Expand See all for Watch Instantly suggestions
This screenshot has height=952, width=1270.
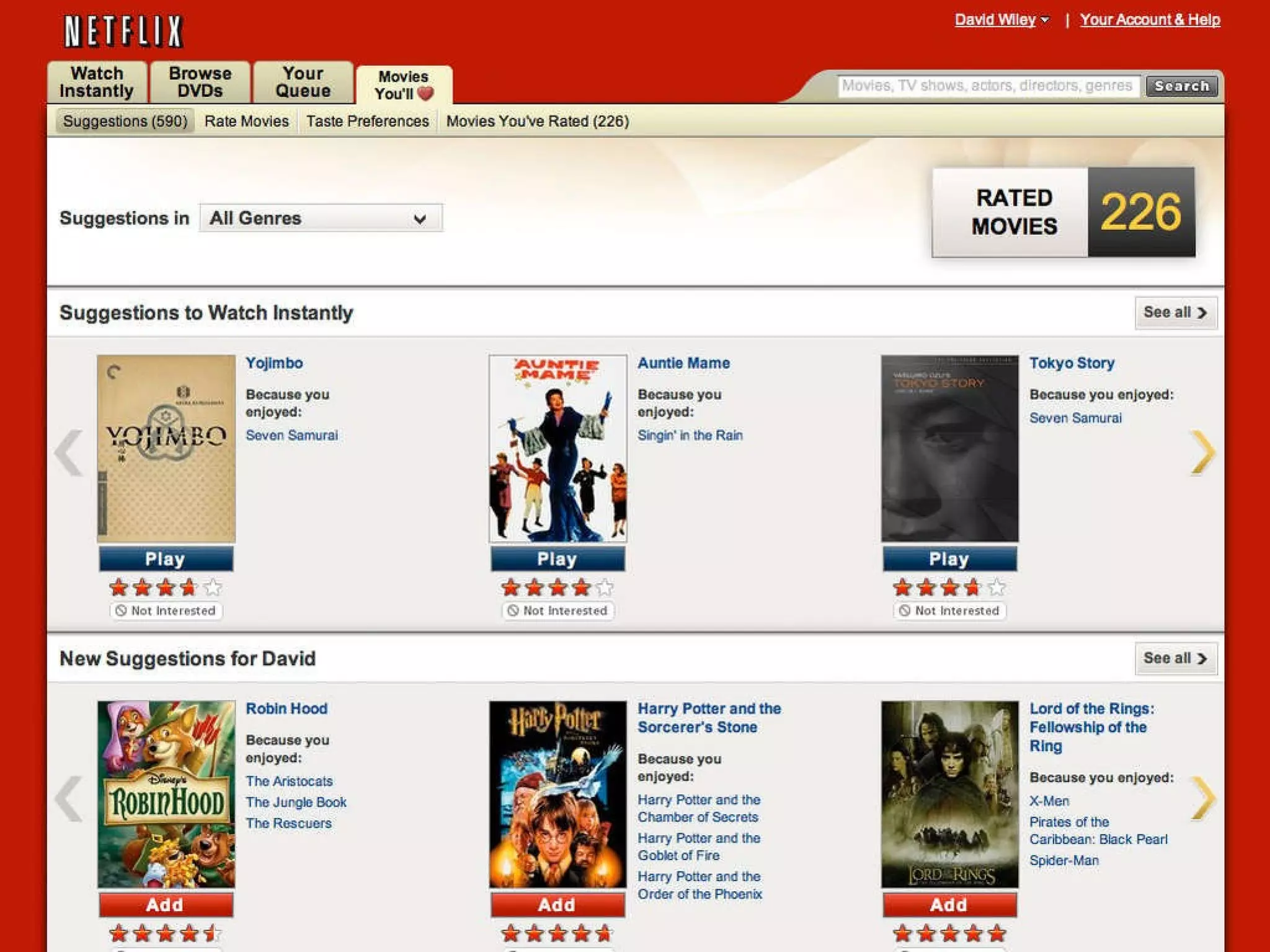1175,312
